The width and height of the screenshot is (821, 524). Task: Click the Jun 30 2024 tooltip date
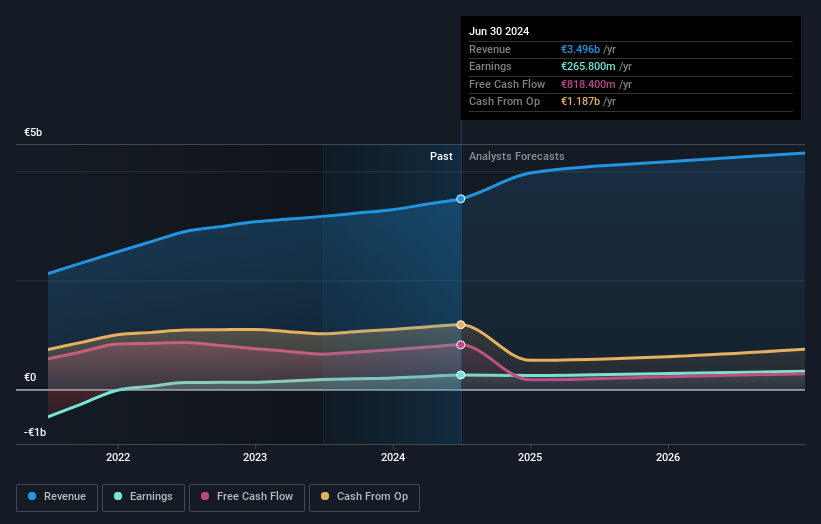click(499, 31)
